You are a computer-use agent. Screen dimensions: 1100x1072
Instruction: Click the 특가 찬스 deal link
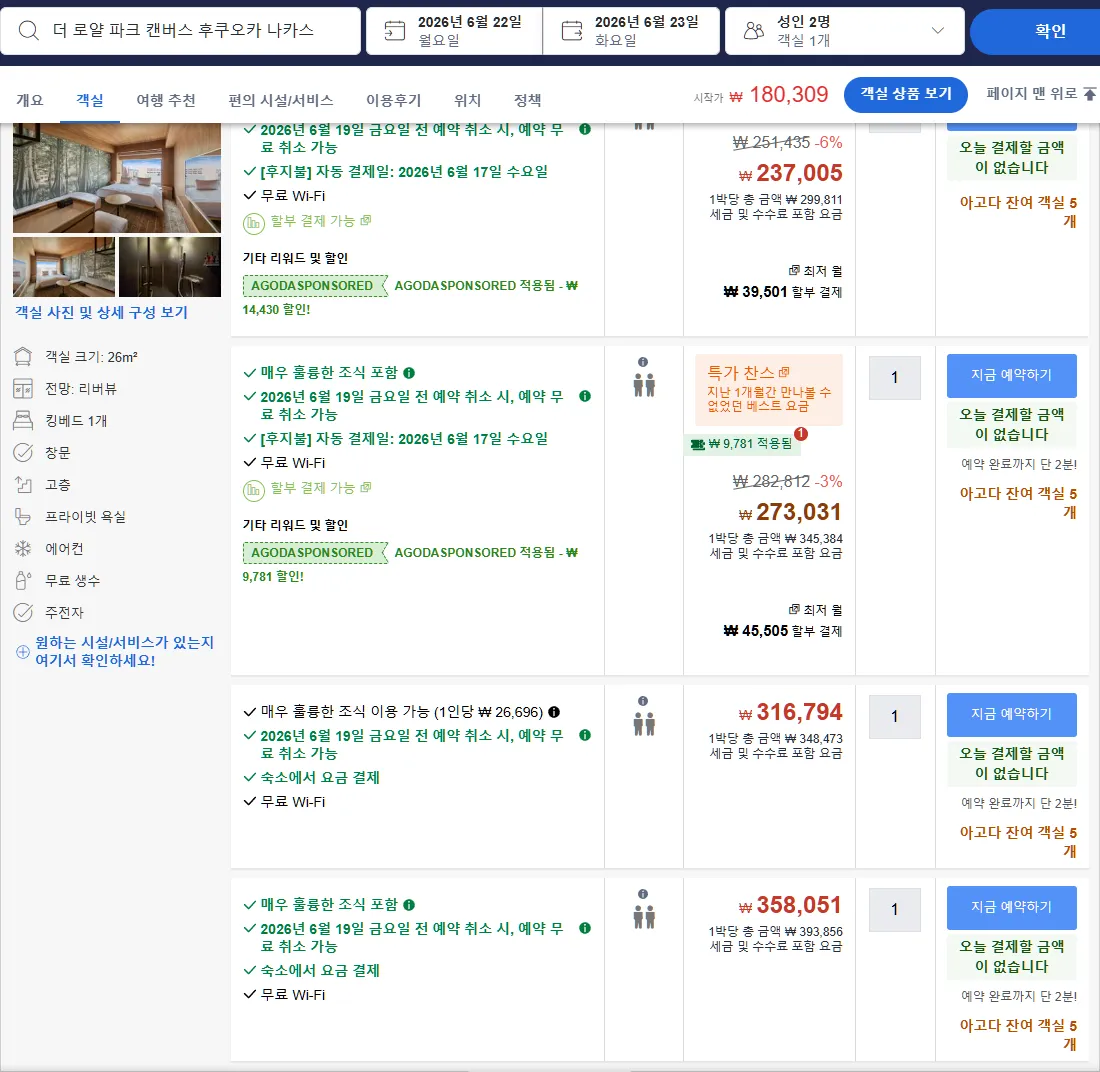point(748,373)
